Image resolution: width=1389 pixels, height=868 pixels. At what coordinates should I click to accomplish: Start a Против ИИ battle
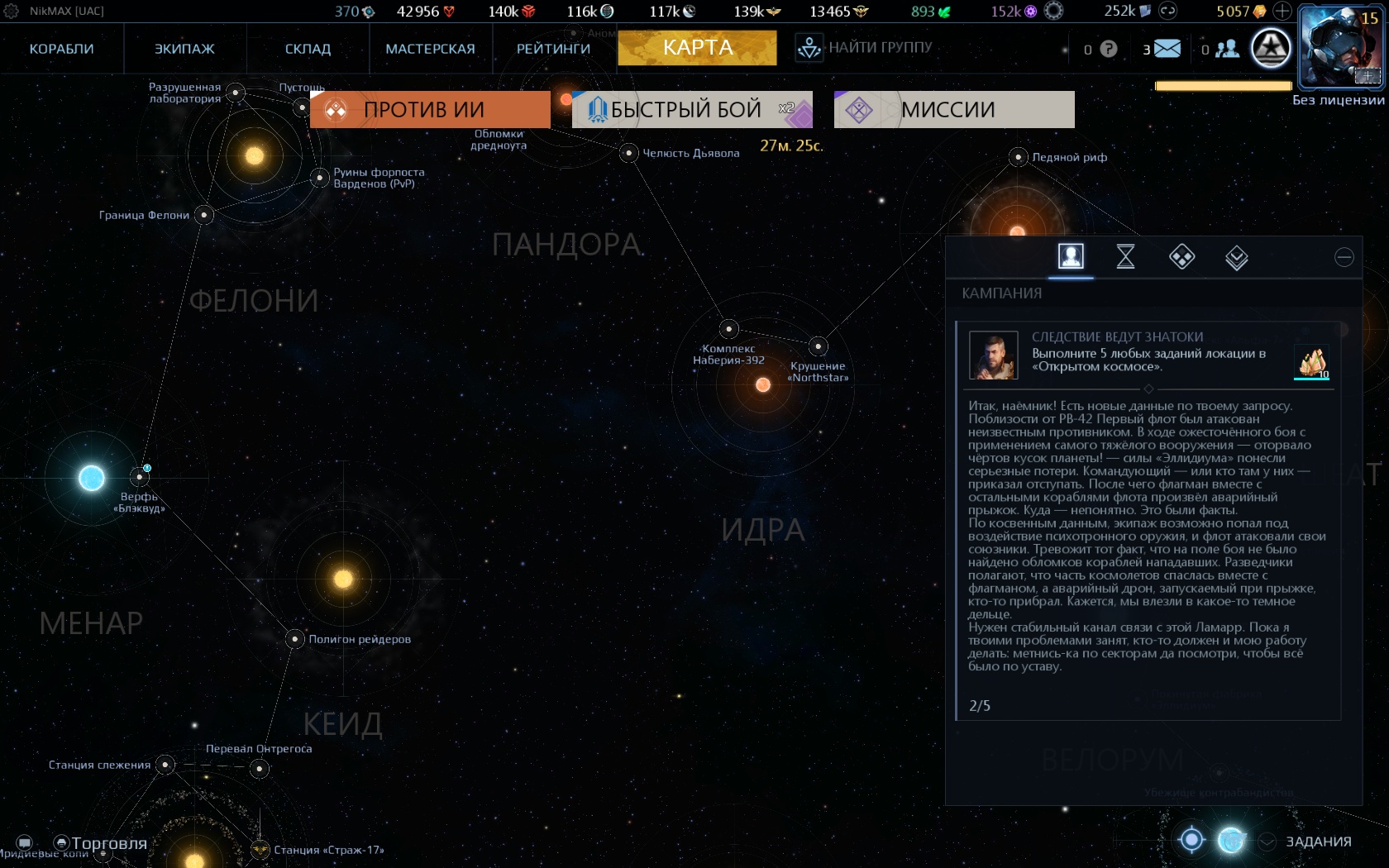[x=430, y=109]
